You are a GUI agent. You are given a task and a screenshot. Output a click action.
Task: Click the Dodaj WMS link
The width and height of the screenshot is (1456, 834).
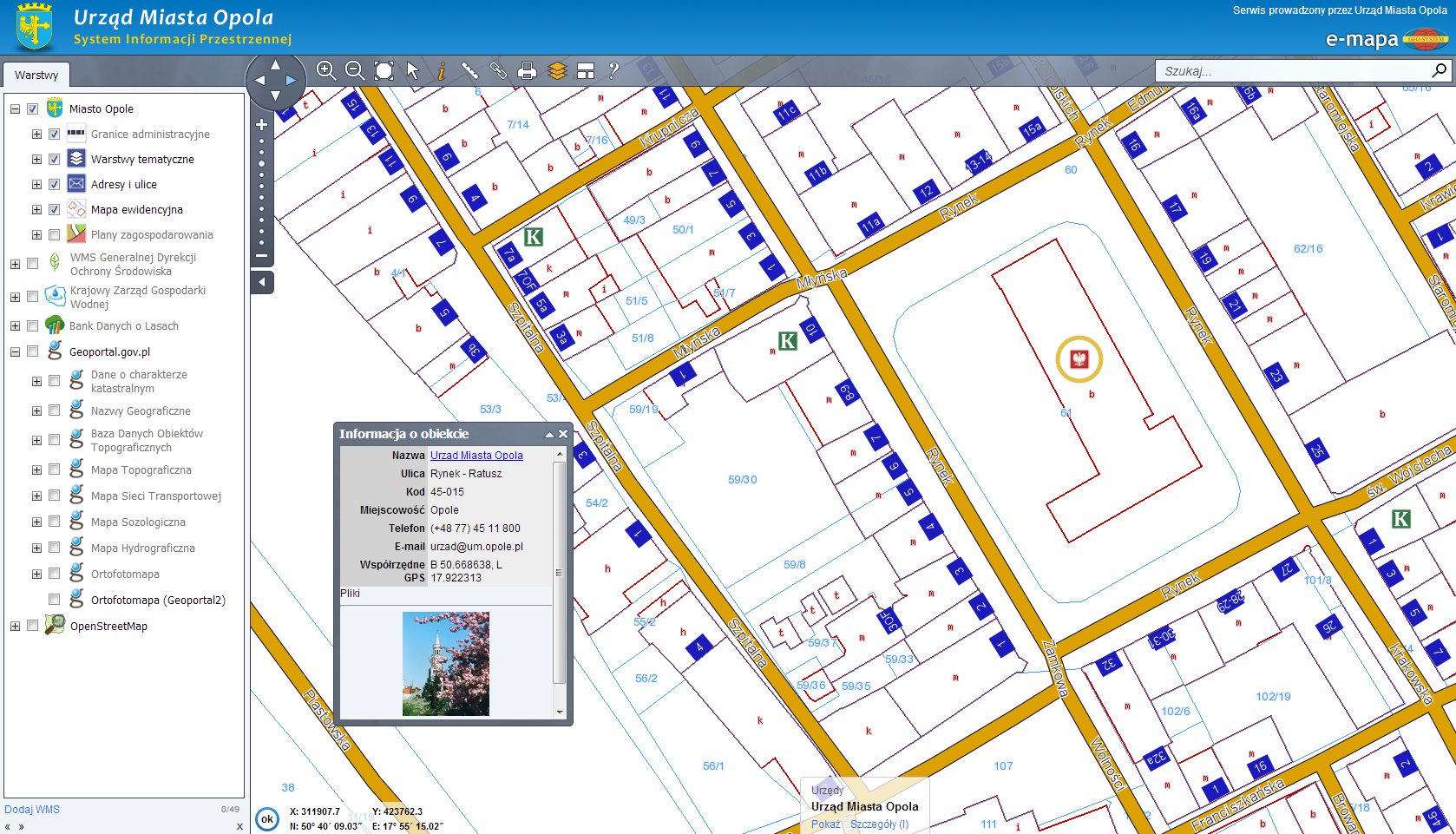click(x=32, y=810)
